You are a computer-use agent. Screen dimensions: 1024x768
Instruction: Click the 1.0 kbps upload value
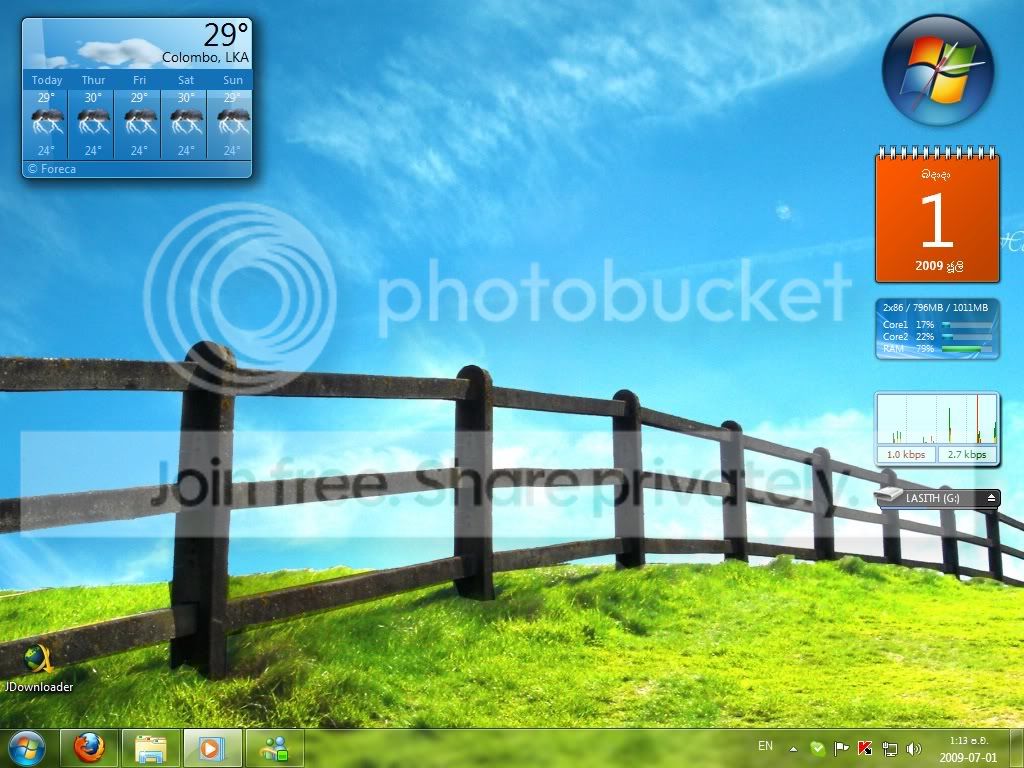(x=906, y=455)
